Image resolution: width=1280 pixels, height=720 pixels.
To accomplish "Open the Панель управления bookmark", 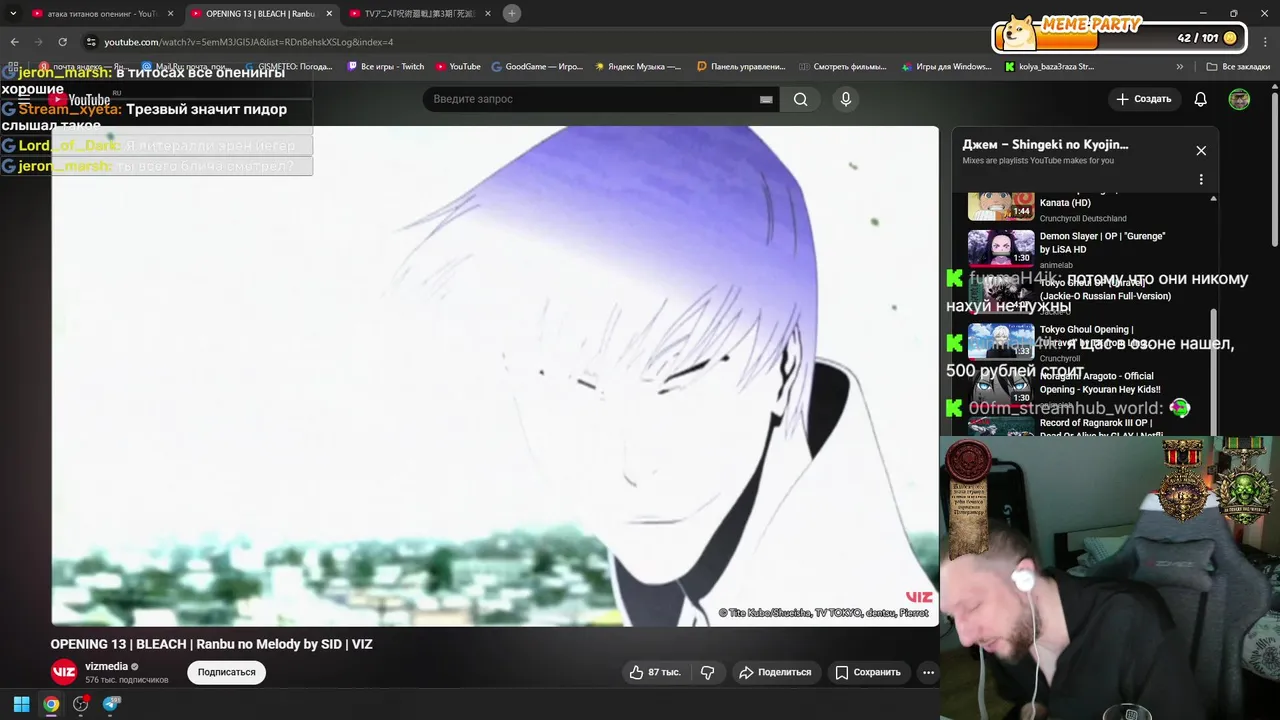I will point(740,67).
